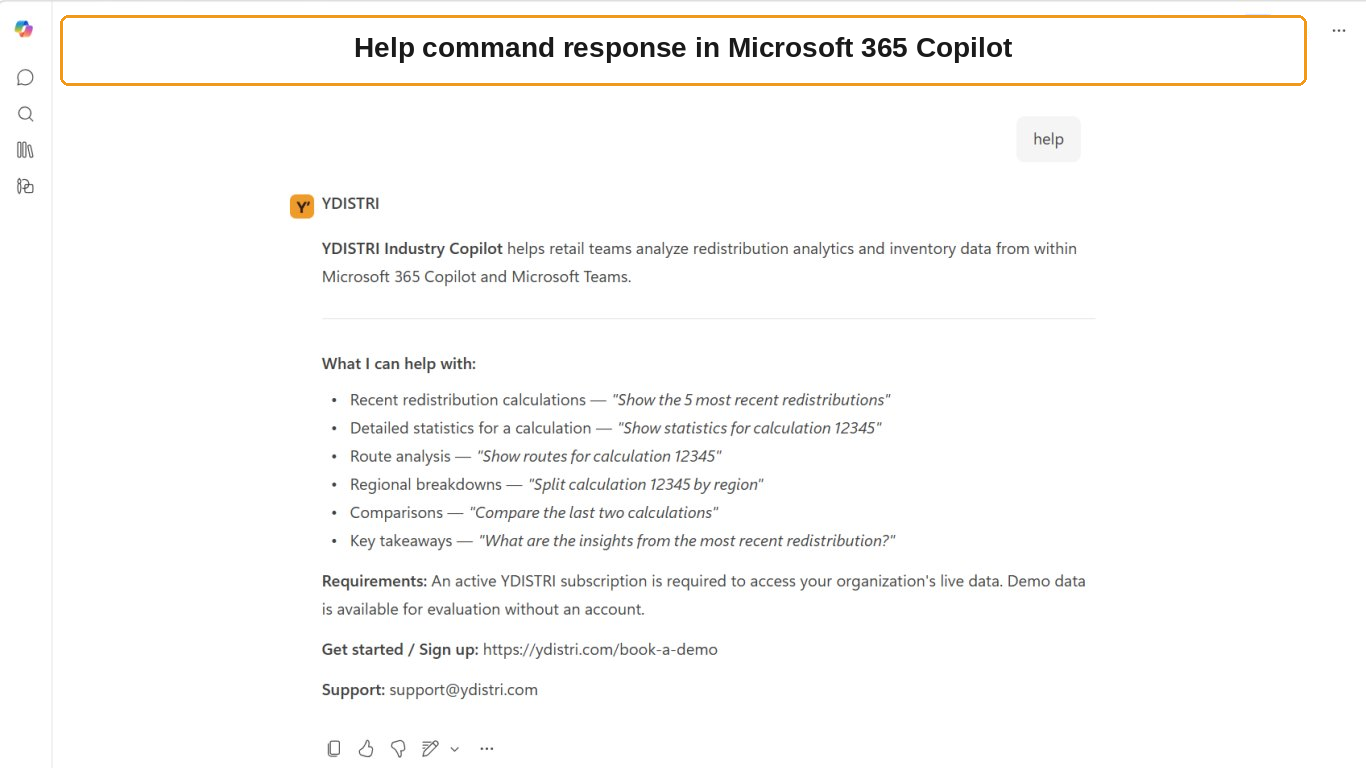
Task: Click the support@ydistri.com email address
Action: pyautogui.click(x=464, y=689)
